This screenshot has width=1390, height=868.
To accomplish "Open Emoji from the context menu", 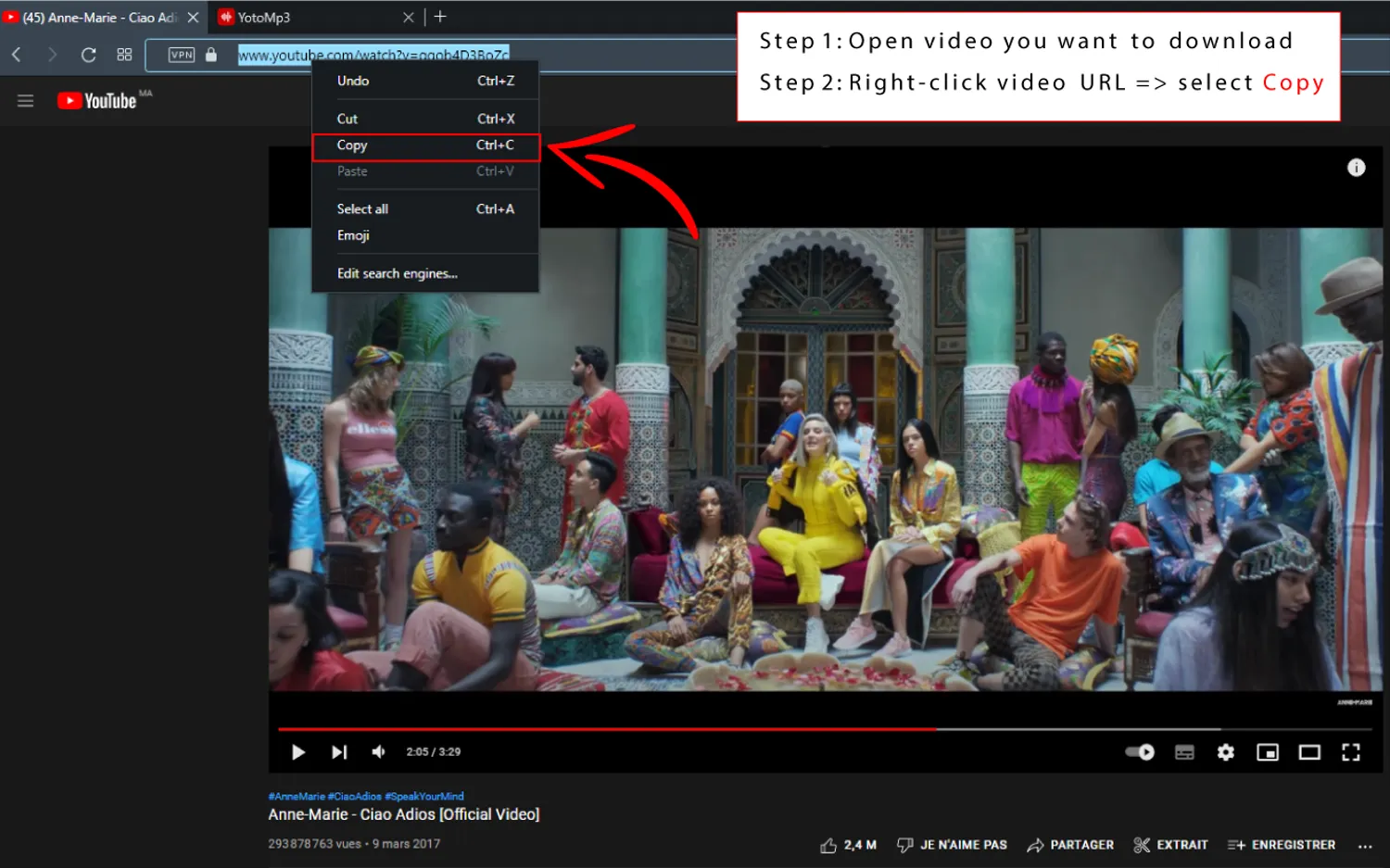I will [425, 235].
